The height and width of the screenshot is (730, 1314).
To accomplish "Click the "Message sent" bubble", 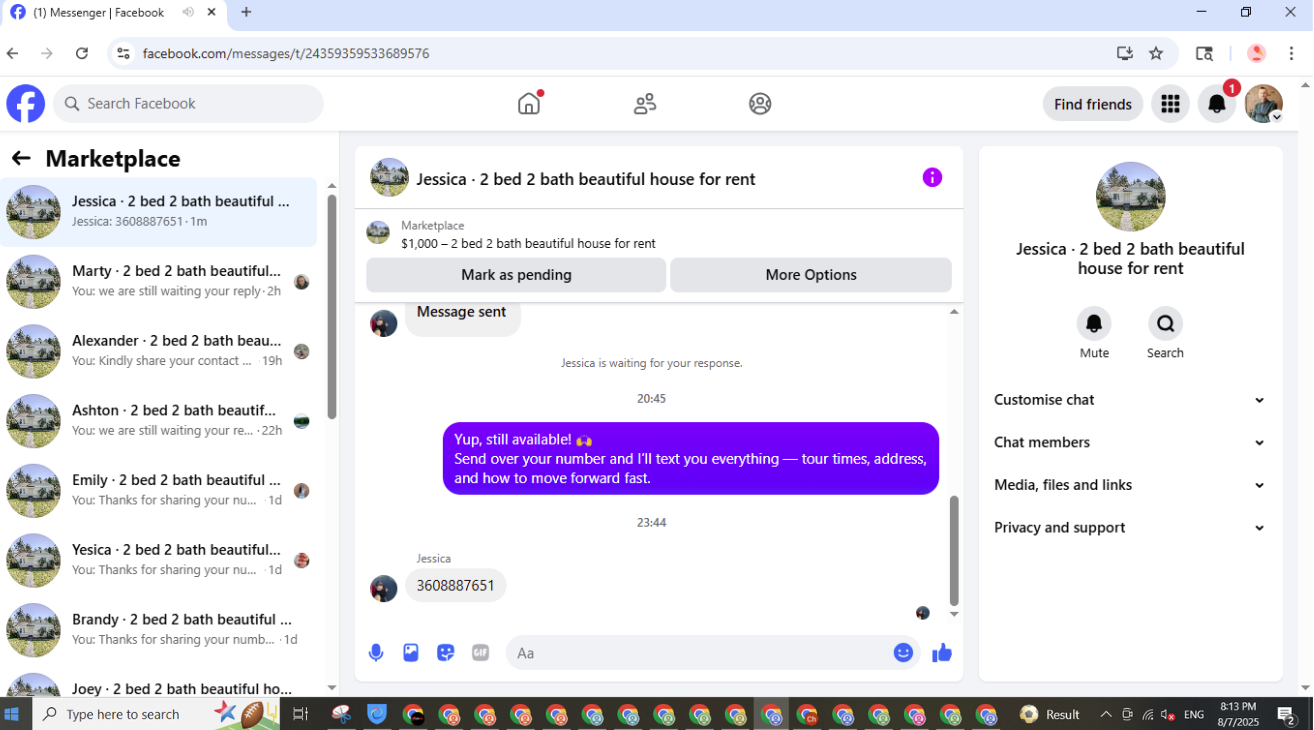I will coord(462,316).
